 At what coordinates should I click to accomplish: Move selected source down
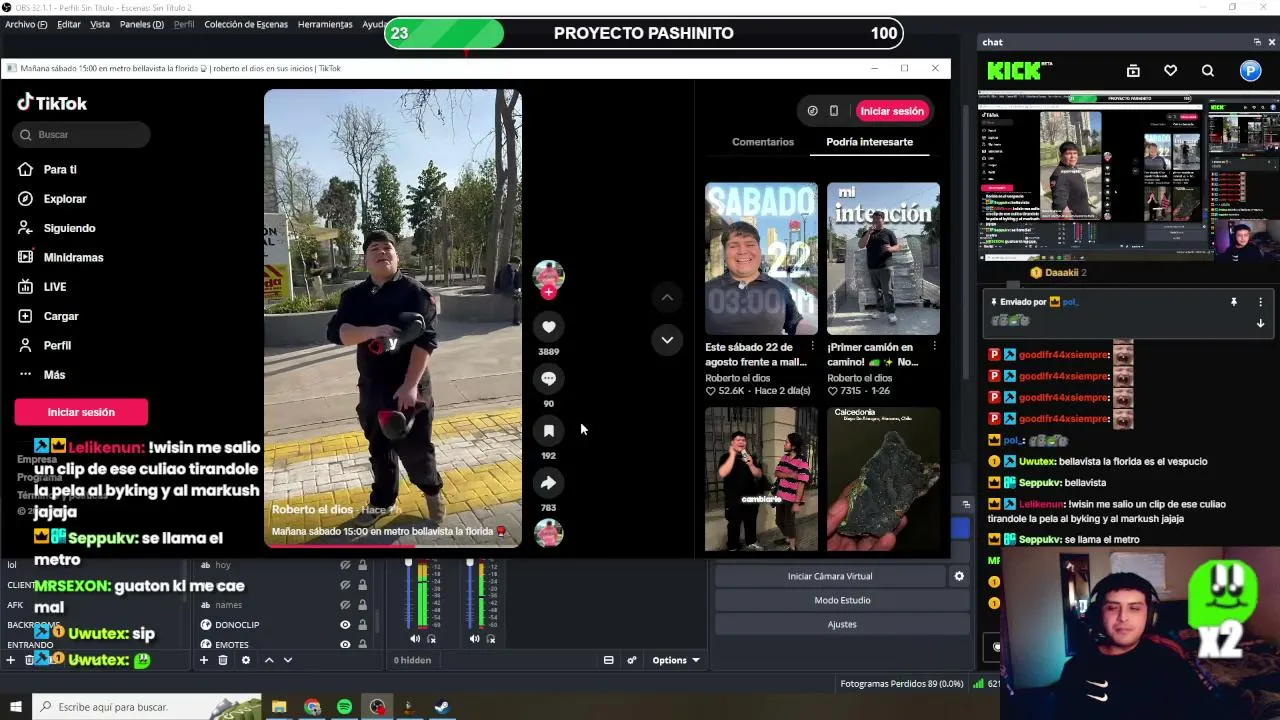coord(288,660)
